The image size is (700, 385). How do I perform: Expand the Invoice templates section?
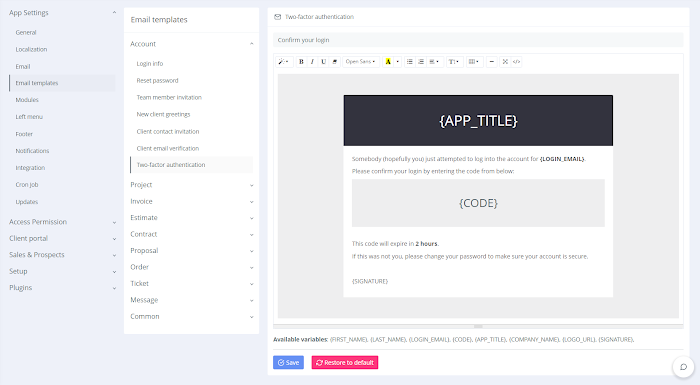pyautogui.click(x=192, y=201)
